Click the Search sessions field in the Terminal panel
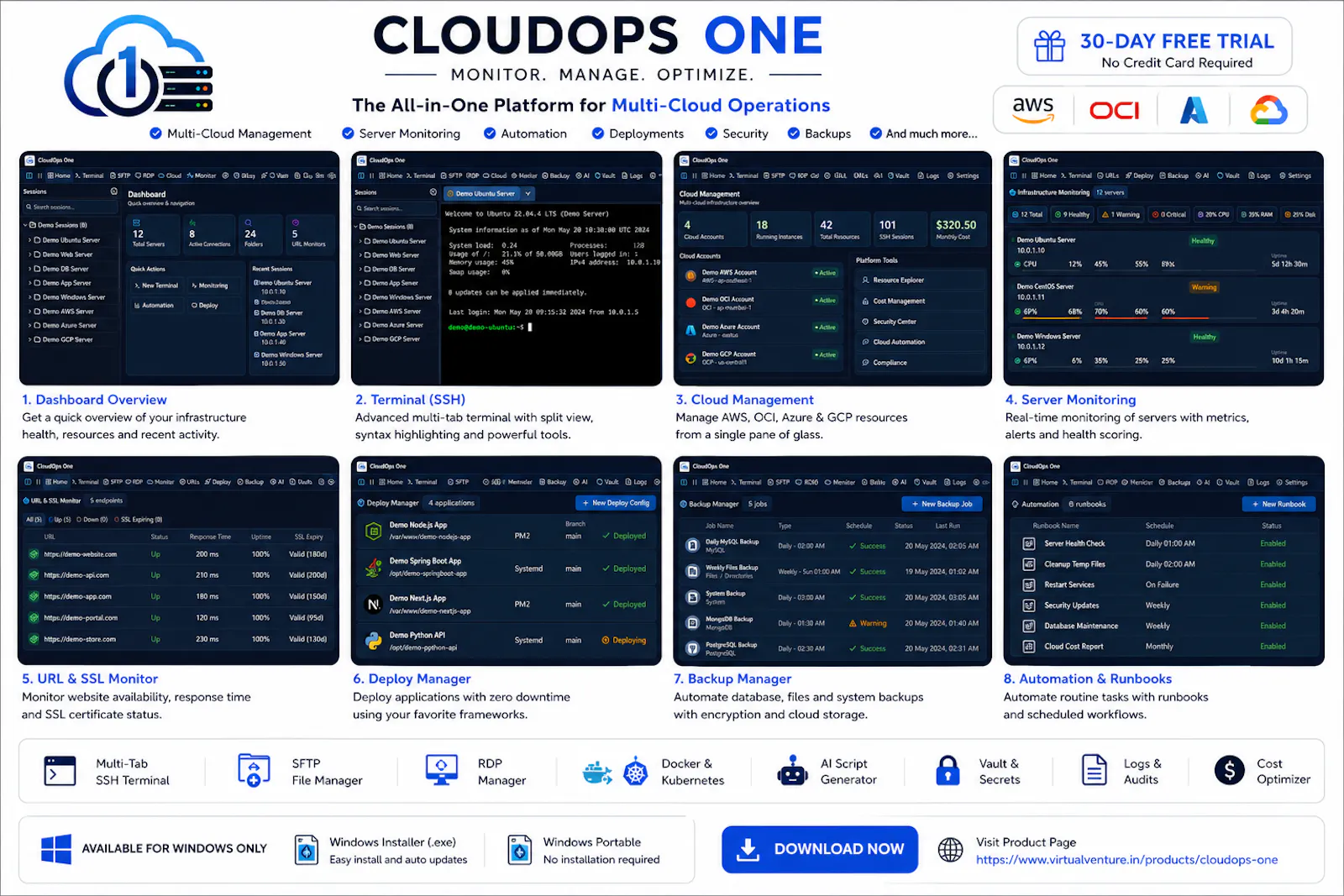 pyautogui.click(x=395, y=208)
